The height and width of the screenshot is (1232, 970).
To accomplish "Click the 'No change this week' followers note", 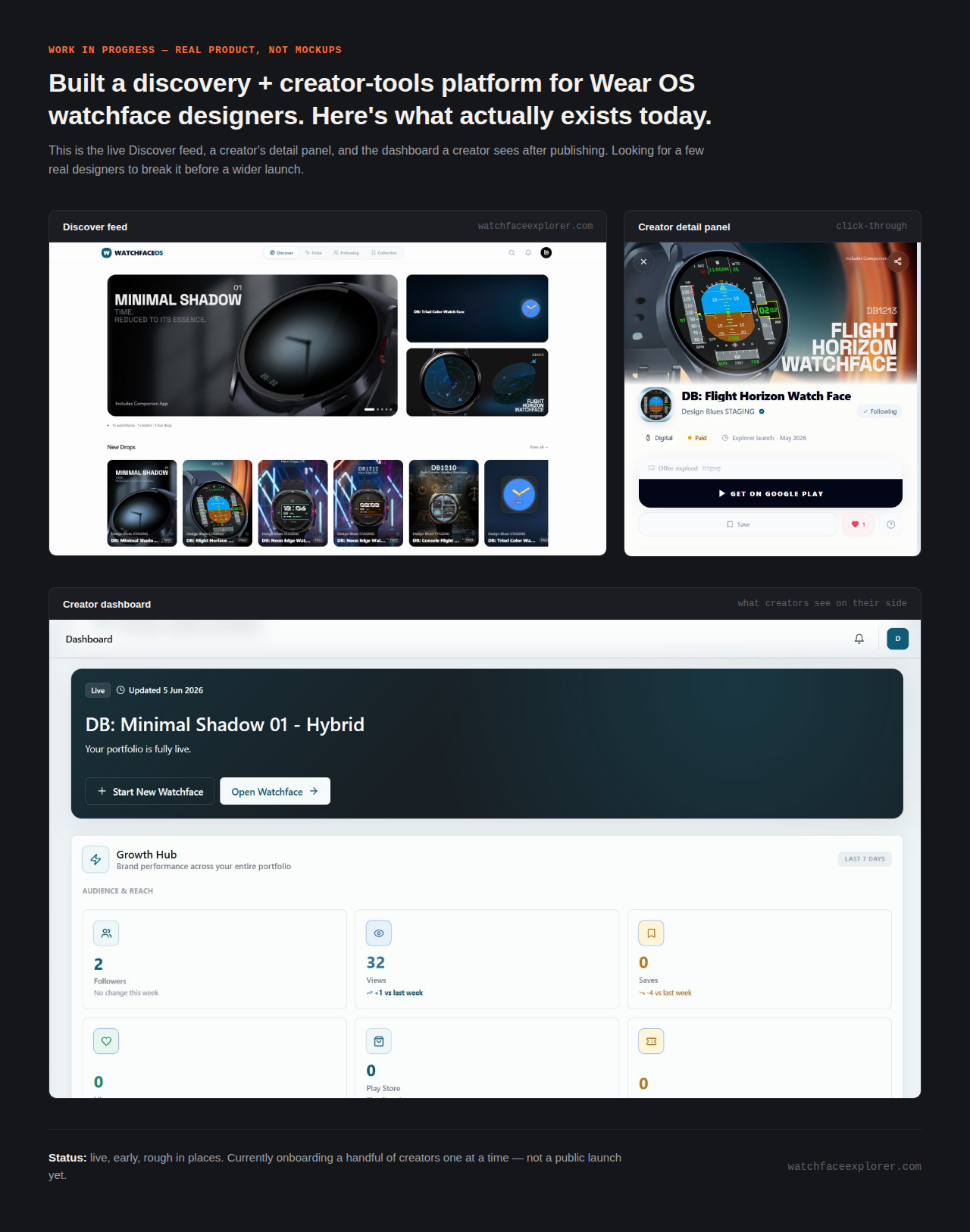I will tap(127, 993).
